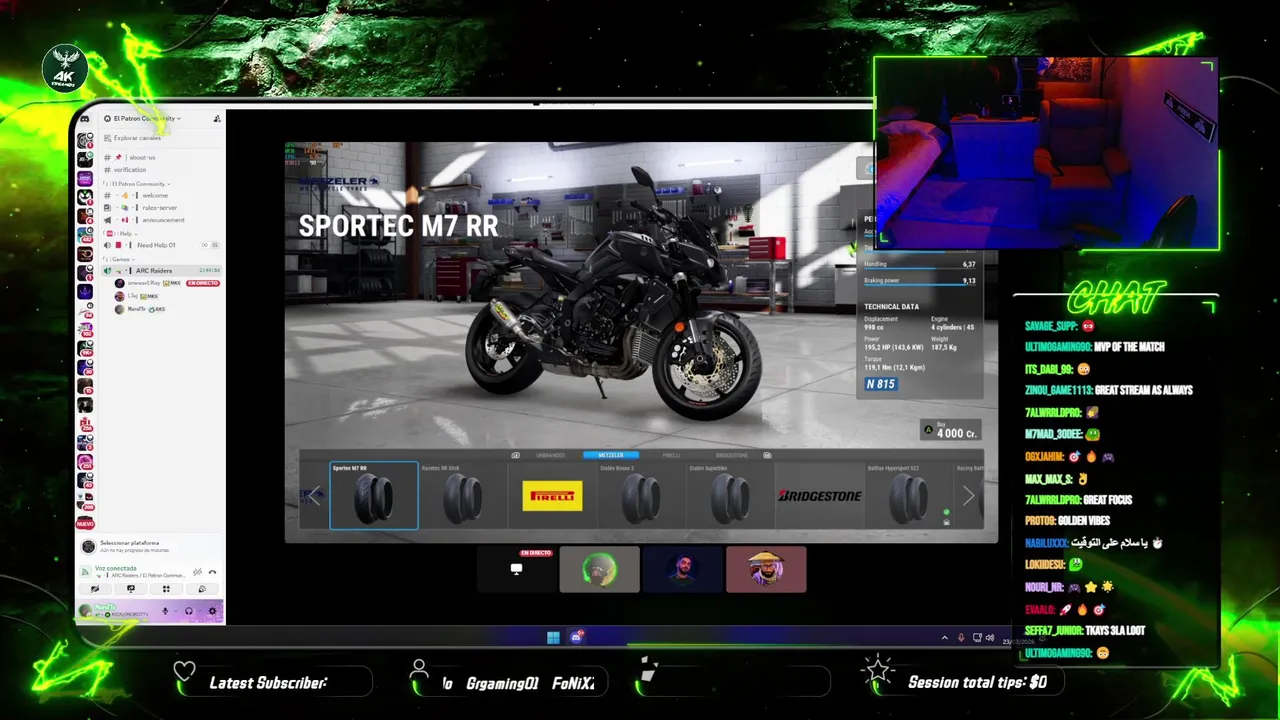Click the taskbar microphone tray icon
Viewport: 1280px width, 720px height.
click(x=961, y=638)
